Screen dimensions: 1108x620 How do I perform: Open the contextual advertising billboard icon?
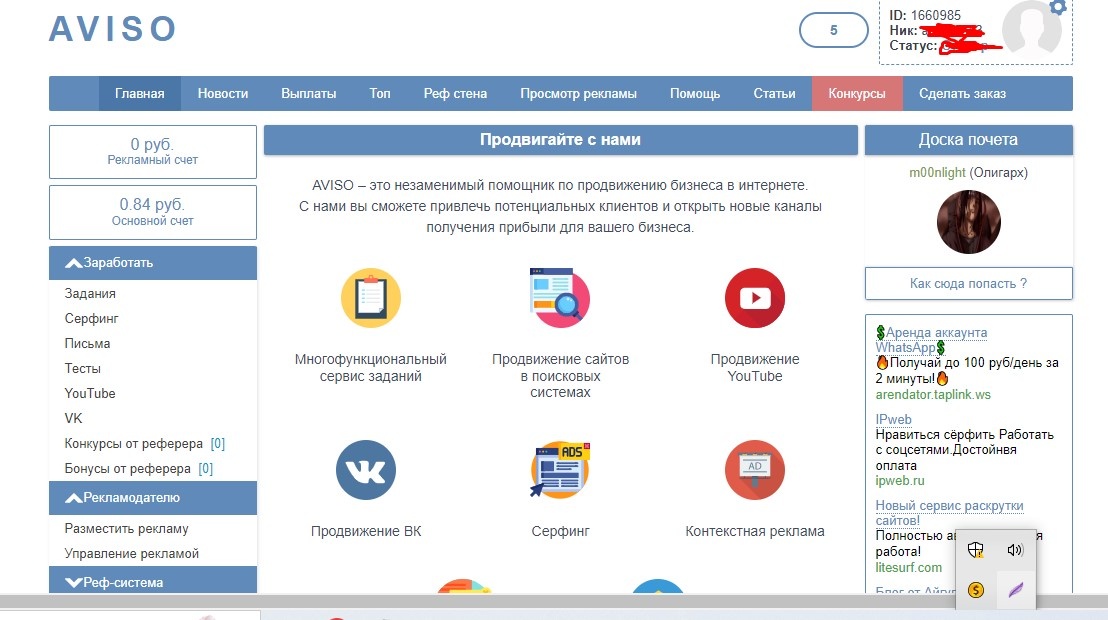(755, 469)
